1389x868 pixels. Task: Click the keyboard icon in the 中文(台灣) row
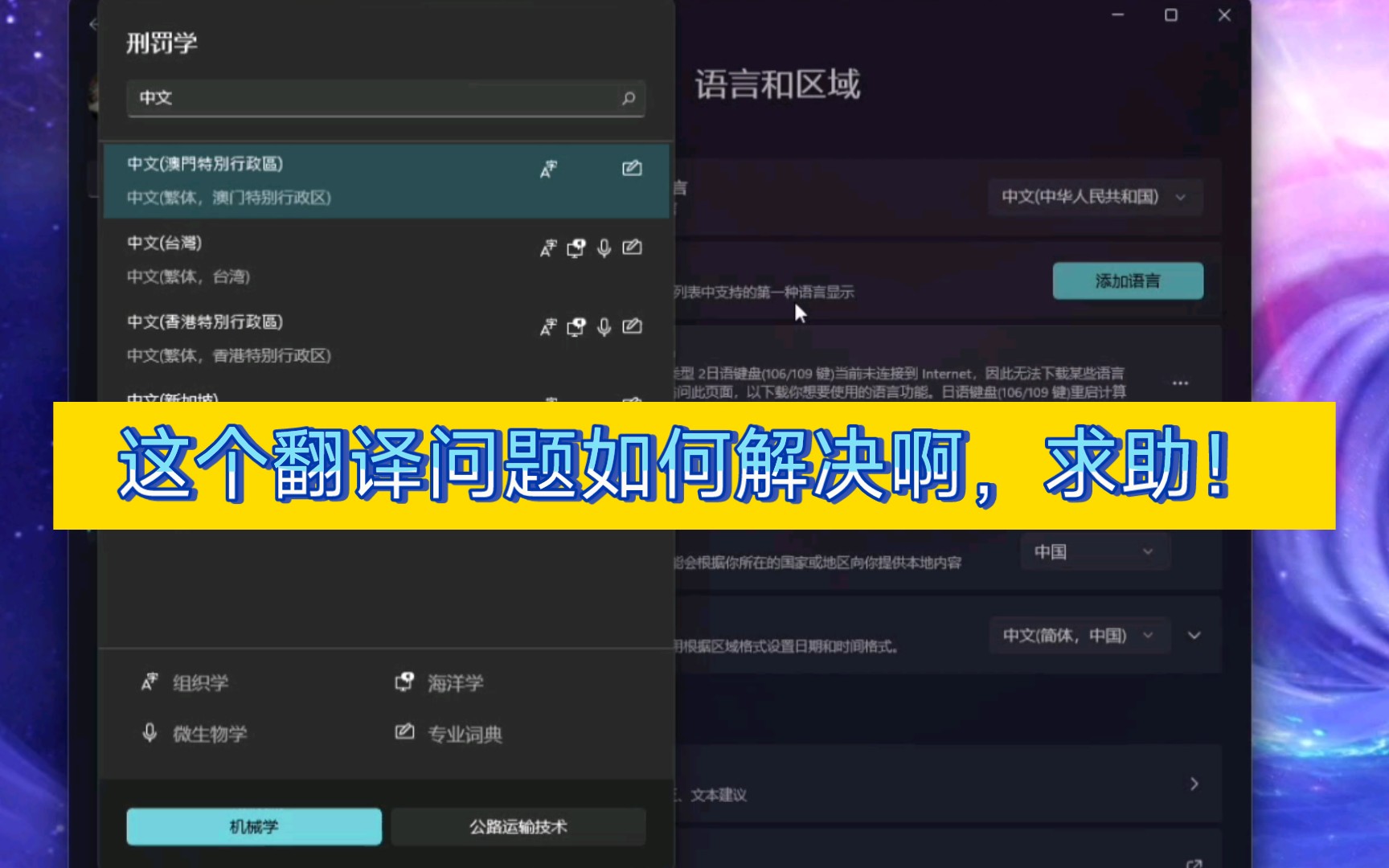pyautogui.click(x=576, y=248)
